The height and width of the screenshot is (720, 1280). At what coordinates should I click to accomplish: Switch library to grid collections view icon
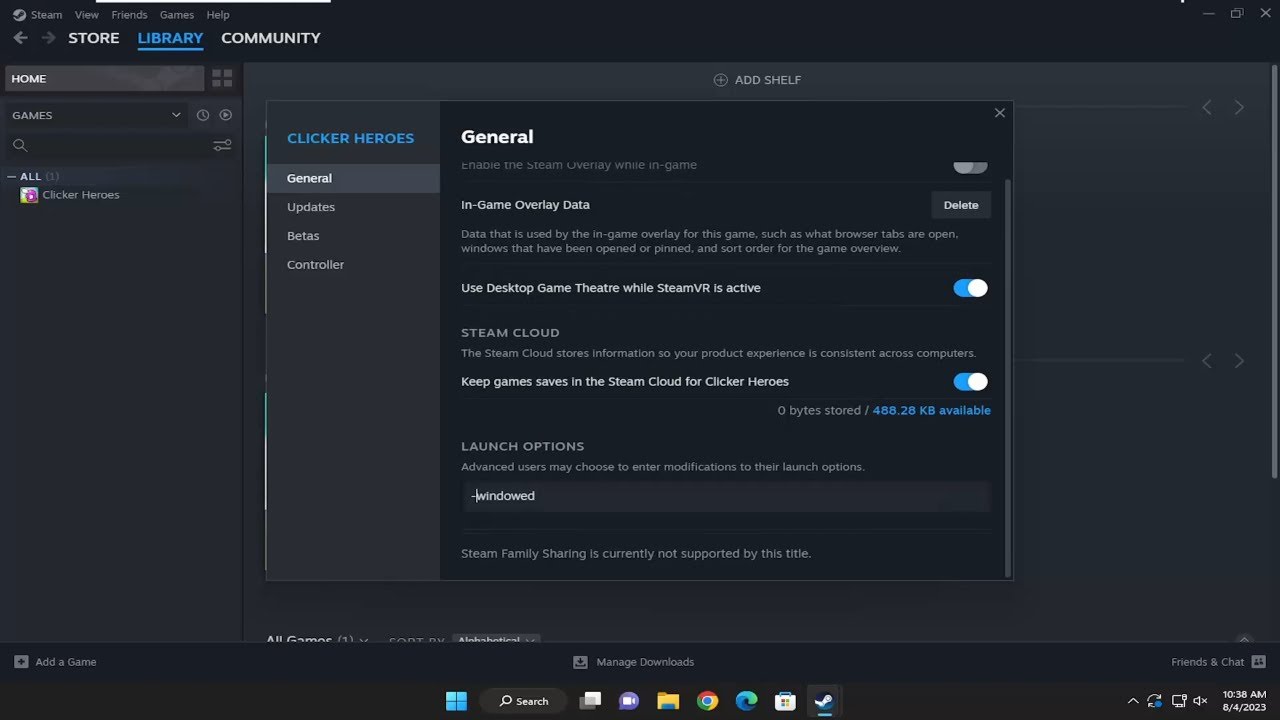(222, 78)
